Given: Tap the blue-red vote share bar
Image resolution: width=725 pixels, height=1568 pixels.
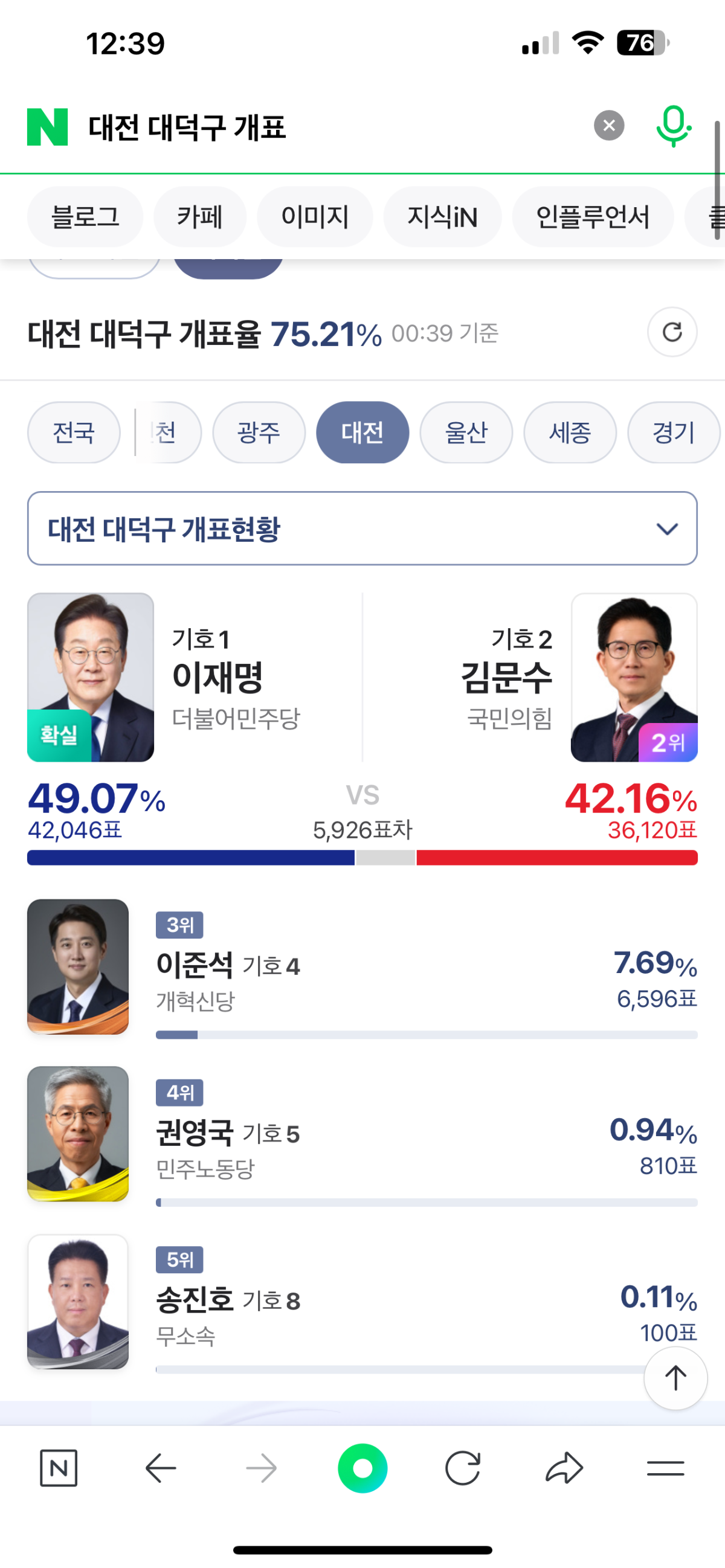Looking at the screenshot, I should coord(362,858).
